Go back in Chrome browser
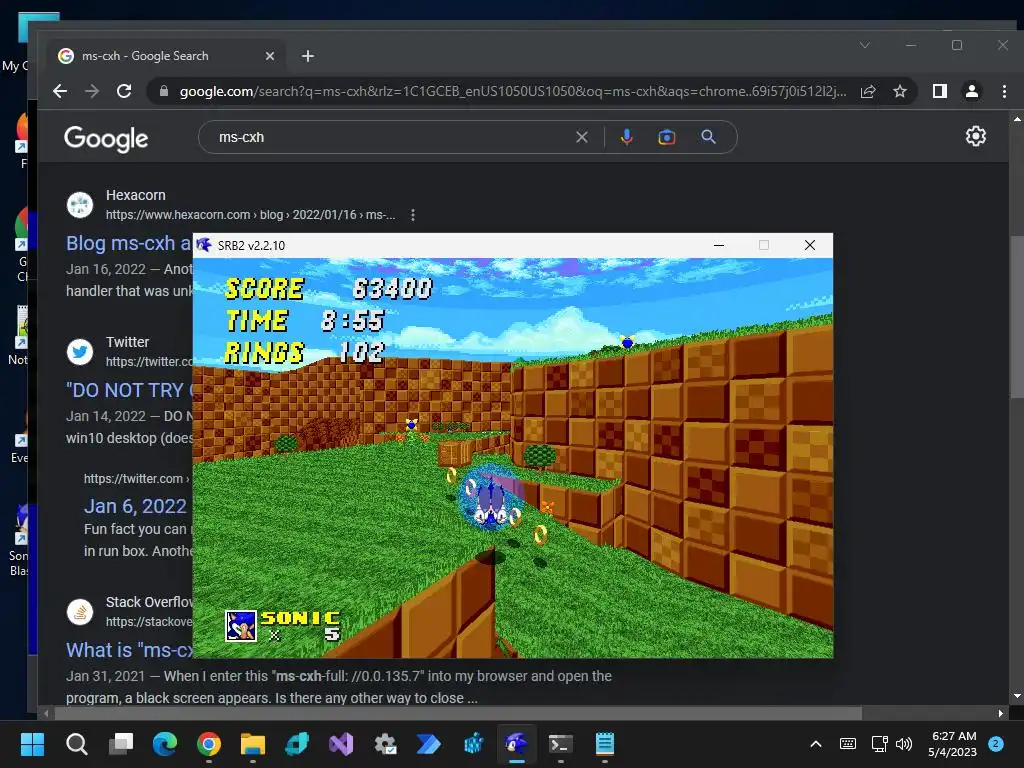This screenshot has height=768, width=1024. 60,91
